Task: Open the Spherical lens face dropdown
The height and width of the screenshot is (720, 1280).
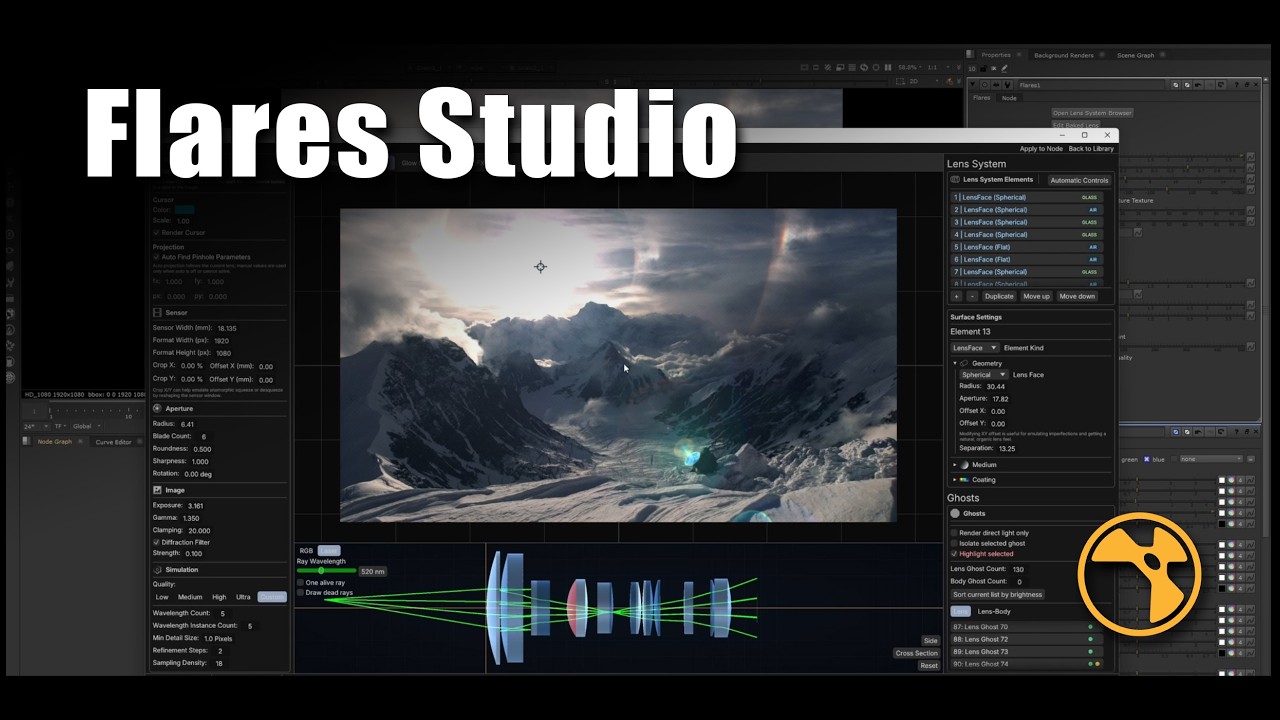Action: 983,375
